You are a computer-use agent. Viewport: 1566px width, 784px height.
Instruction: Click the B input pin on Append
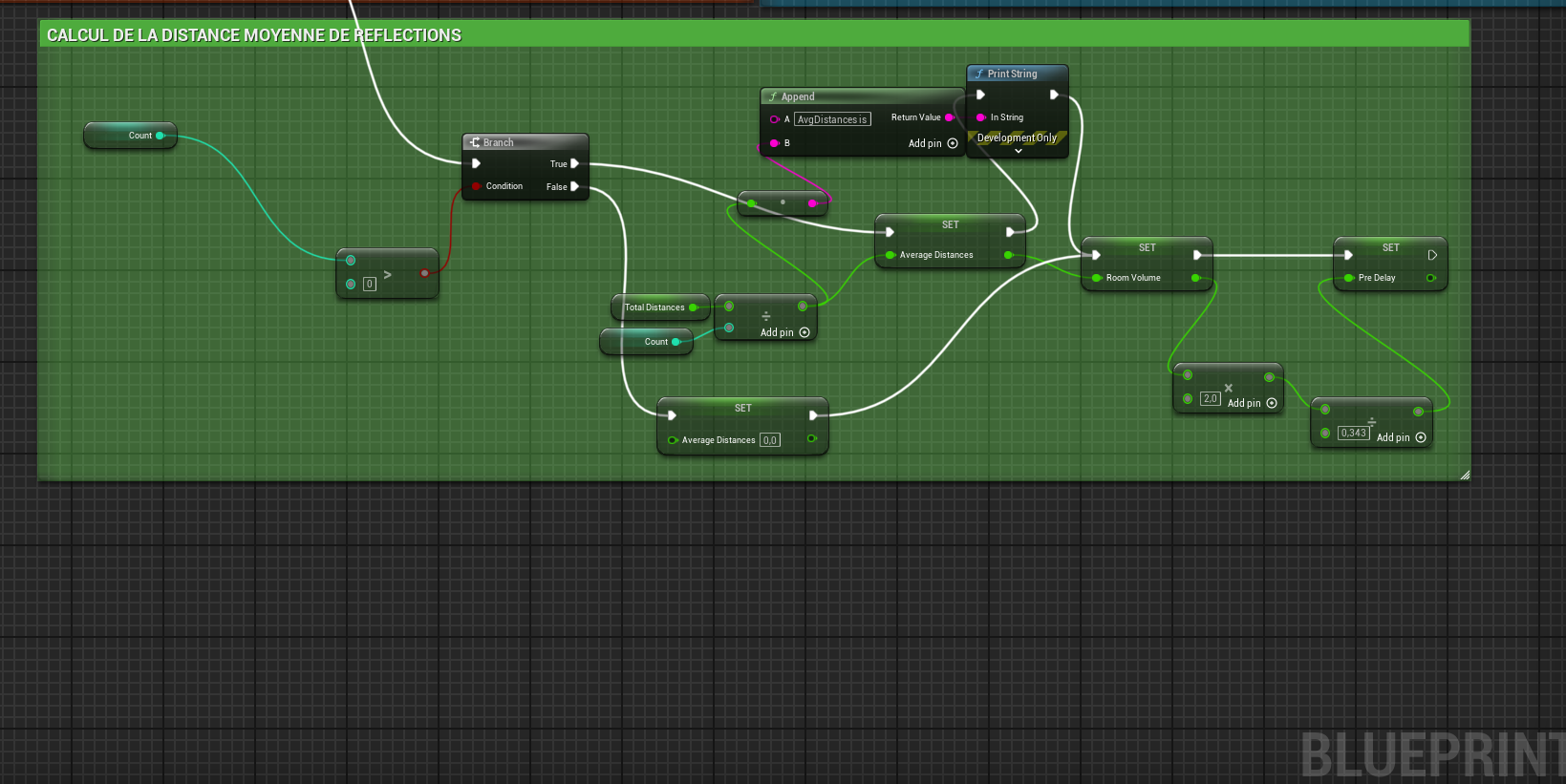click(774, 143)
